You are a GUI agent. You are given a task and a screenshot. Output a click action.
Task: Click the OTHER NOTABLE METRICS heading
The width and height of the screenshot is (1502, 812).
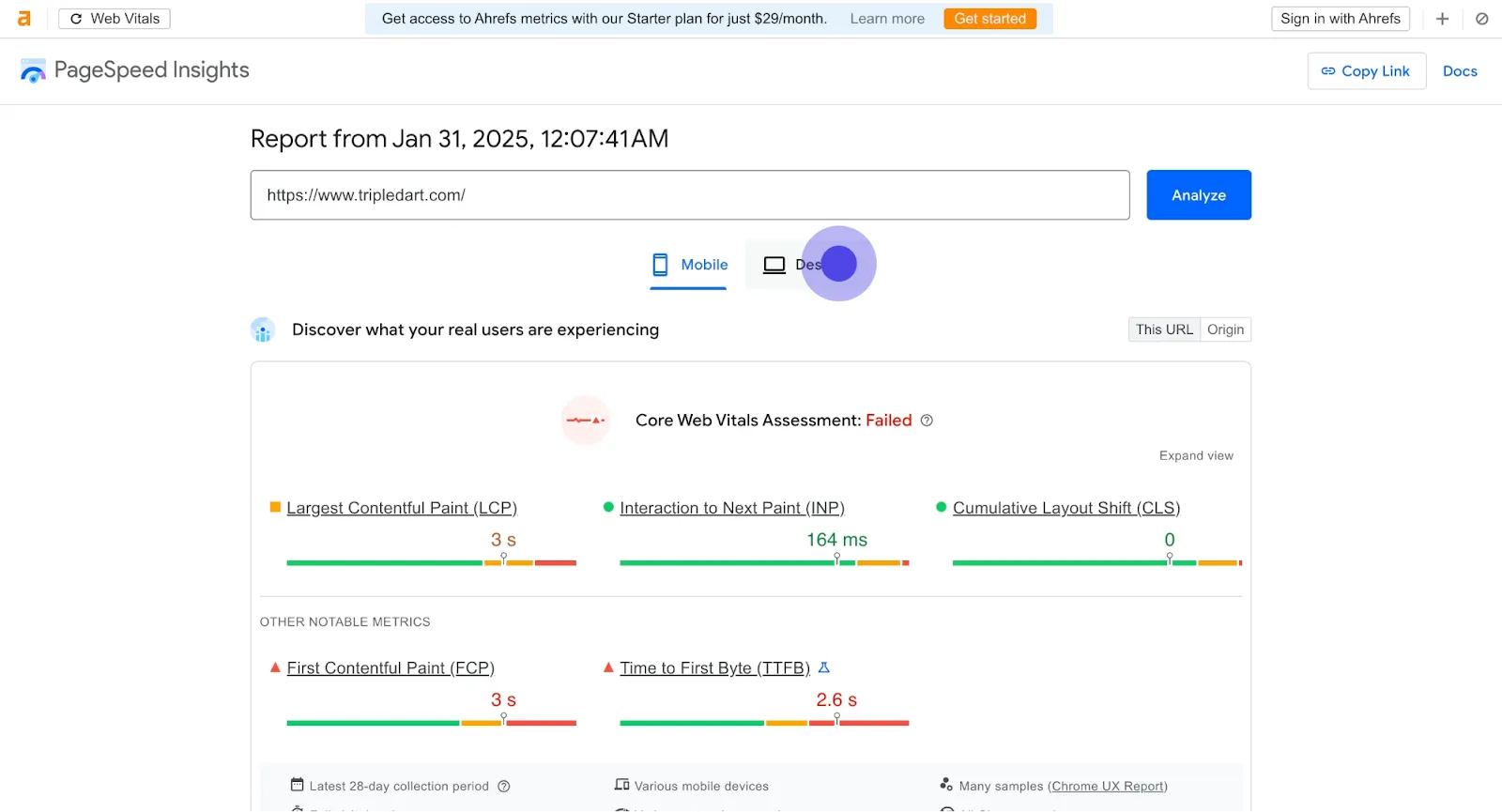point(345,622)
